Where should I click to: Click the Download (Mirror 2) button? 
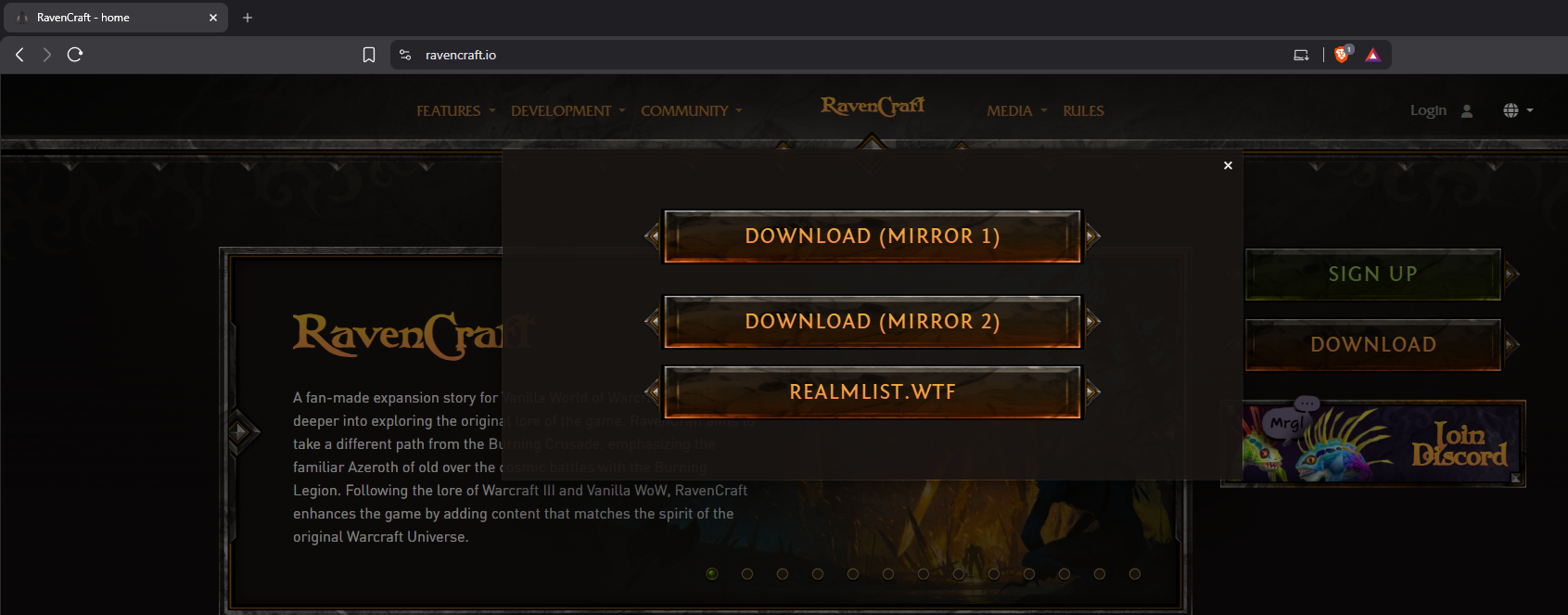tap(873, 322)
